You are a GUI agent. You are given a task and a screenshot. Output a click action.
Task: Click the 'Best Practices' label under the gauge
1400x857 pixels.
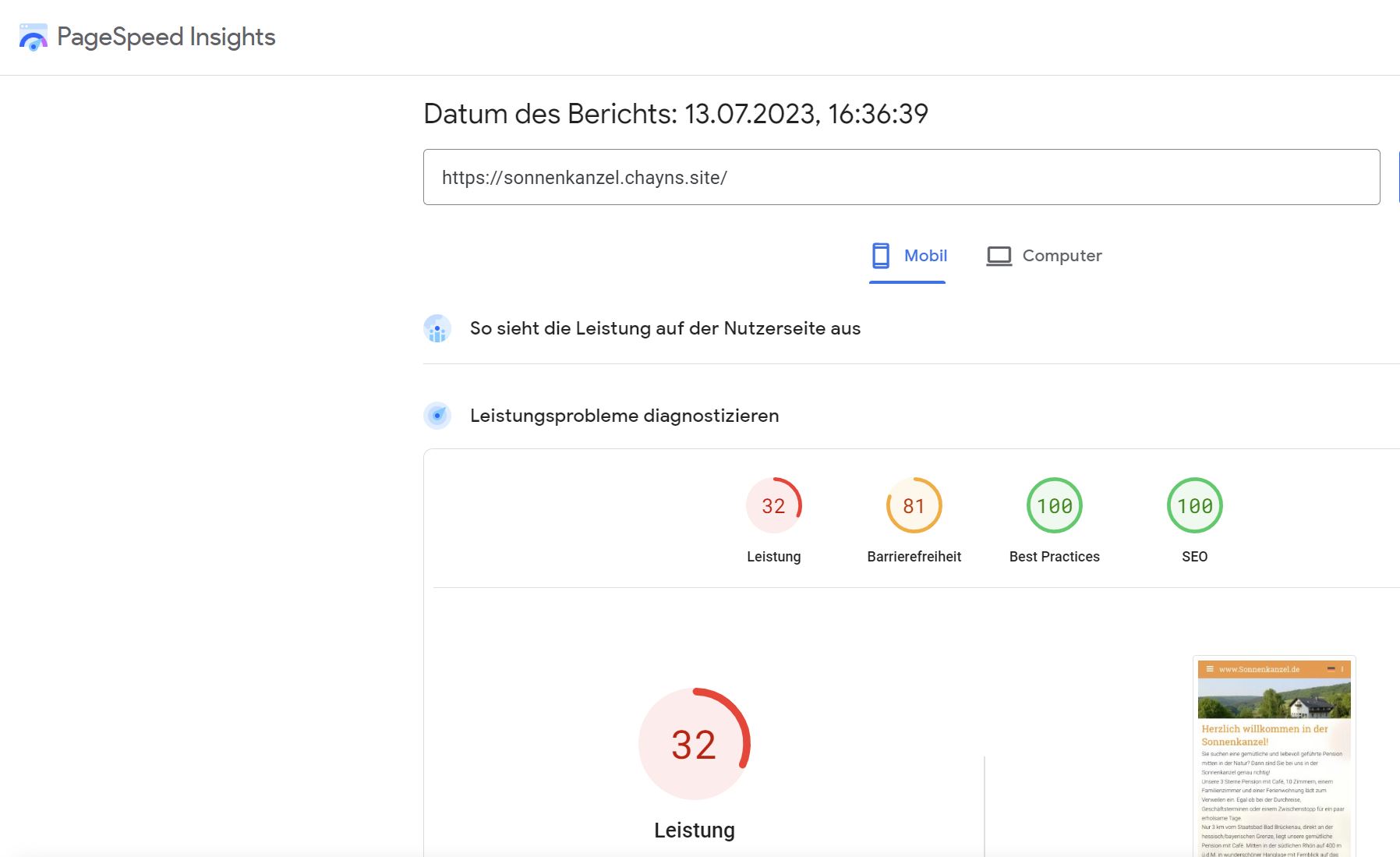pyautogui.click(x=1055, y=557)
